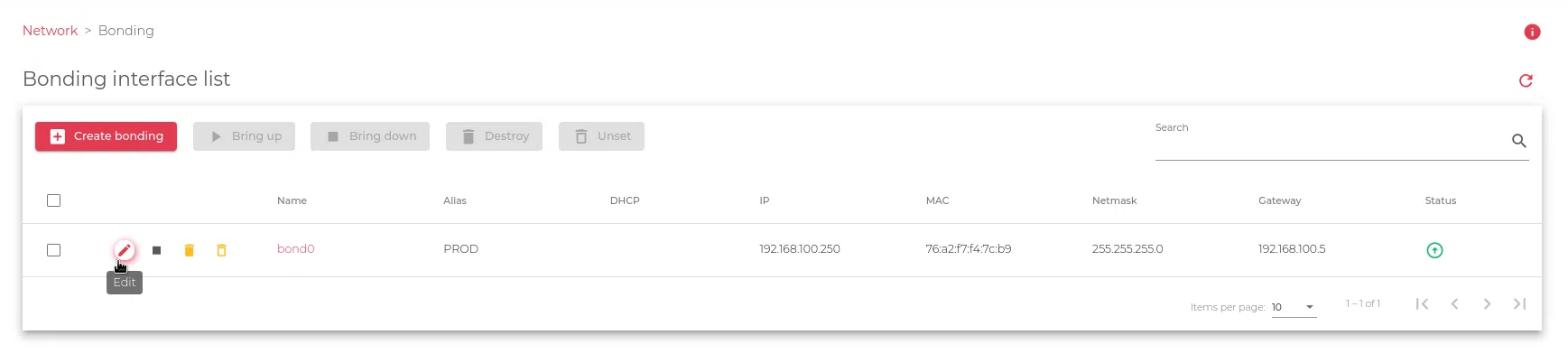Click the green up status icon

click(x=1434, y=250)
